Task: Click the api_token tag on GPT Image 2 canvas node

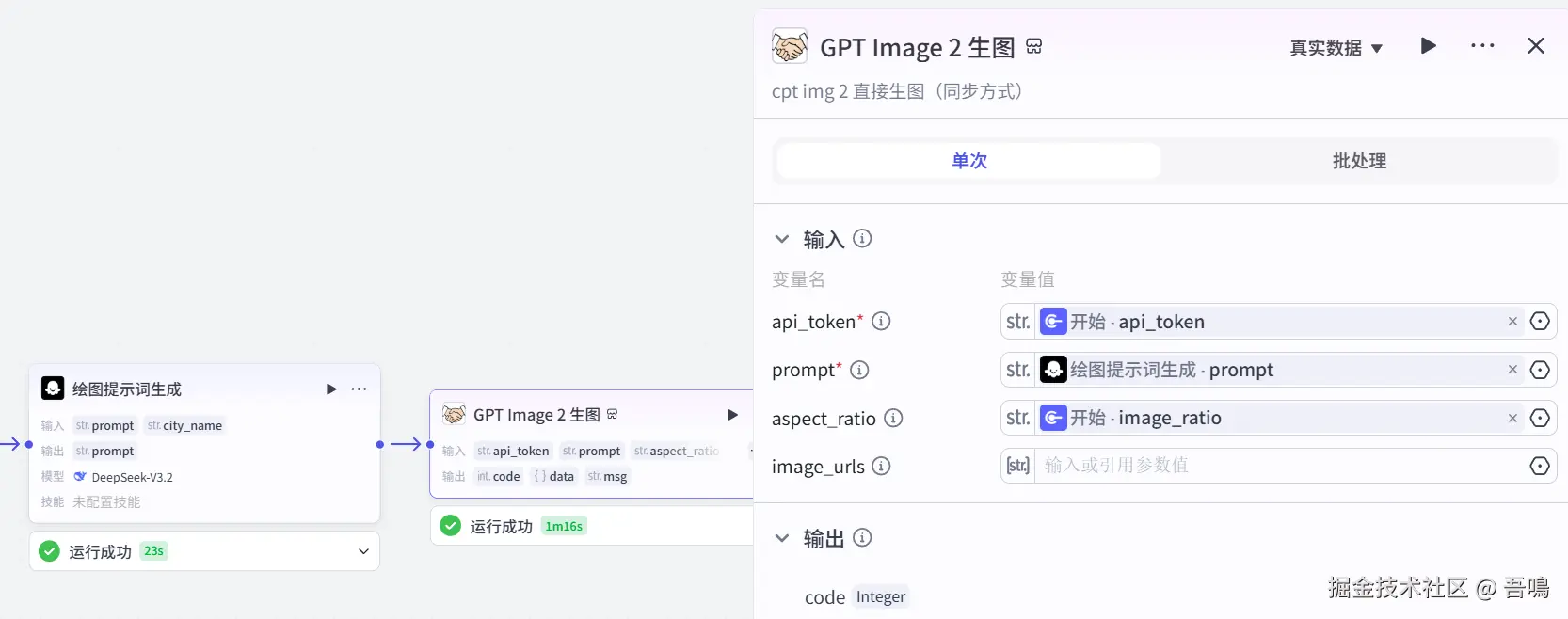Action: (513, 451)
